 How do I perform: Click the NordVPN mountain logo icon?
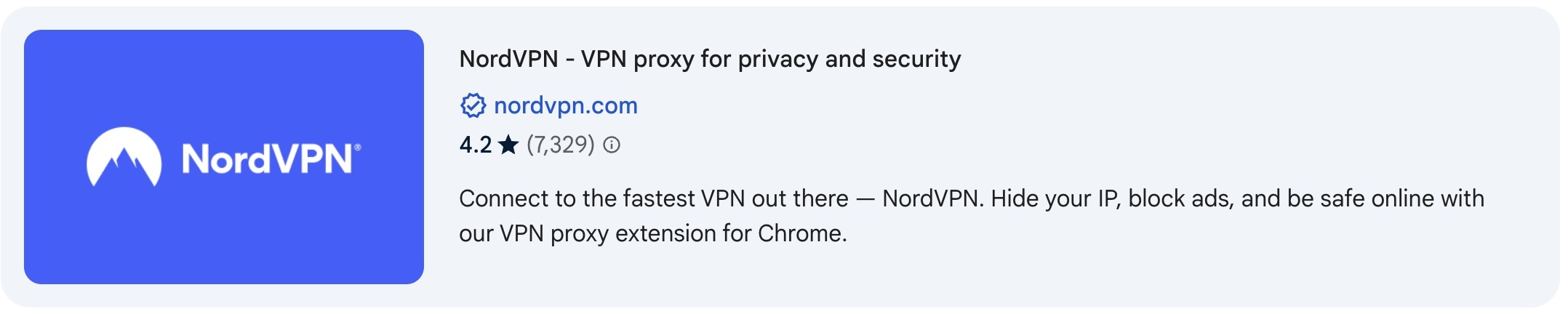click(124, 158)
